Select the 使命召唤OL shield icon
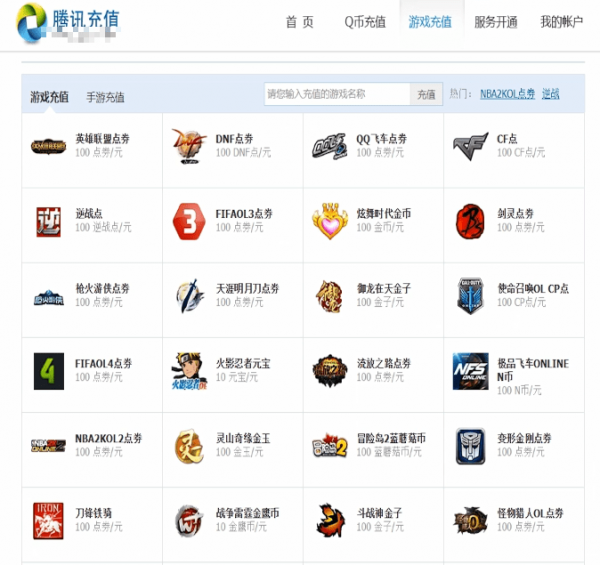The height and width of the screenshot is (565, 600). (470, 296)
